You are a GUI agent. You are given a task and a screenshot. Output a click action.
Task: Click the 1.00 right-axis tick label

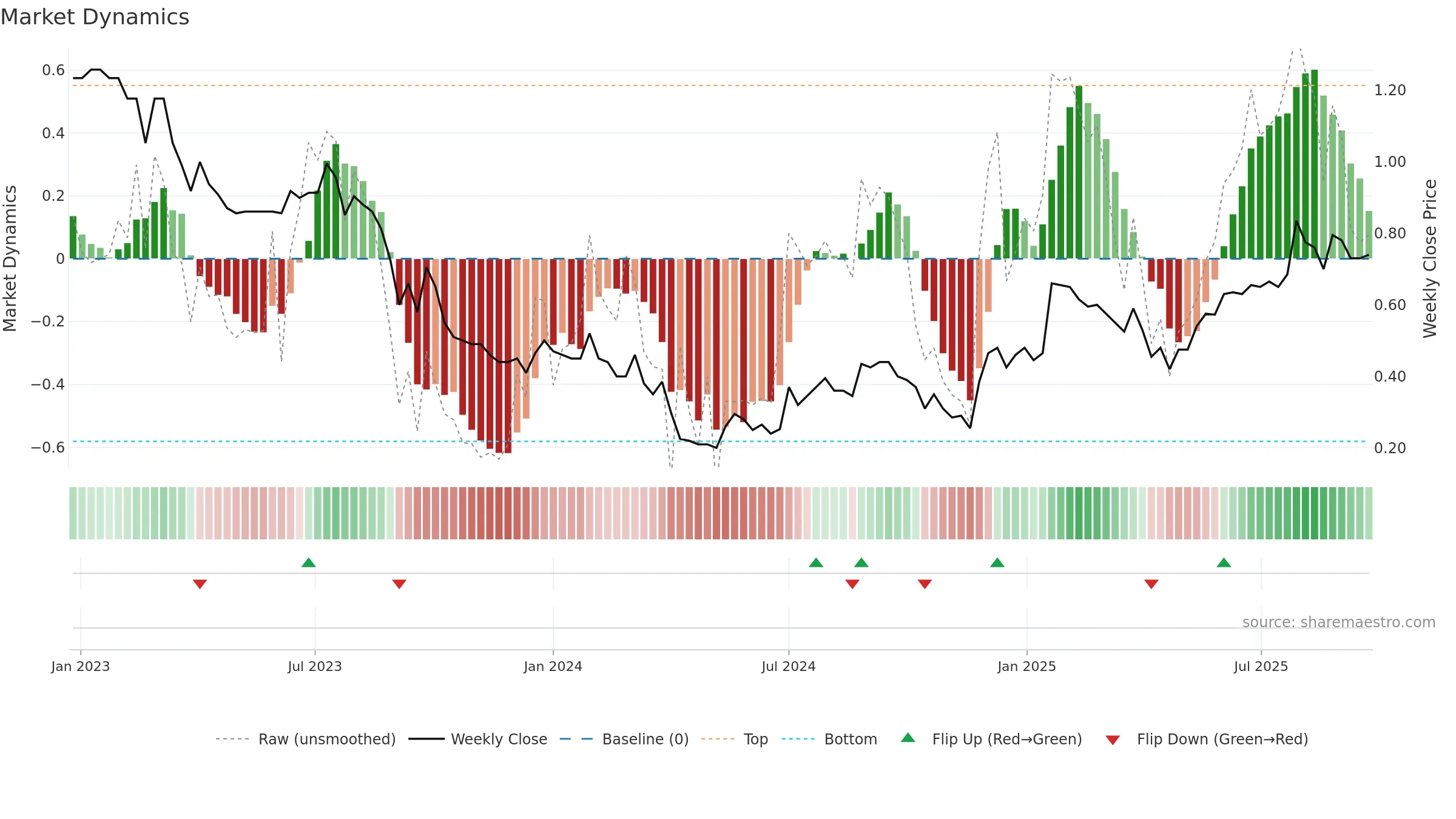pos(1390,162)
